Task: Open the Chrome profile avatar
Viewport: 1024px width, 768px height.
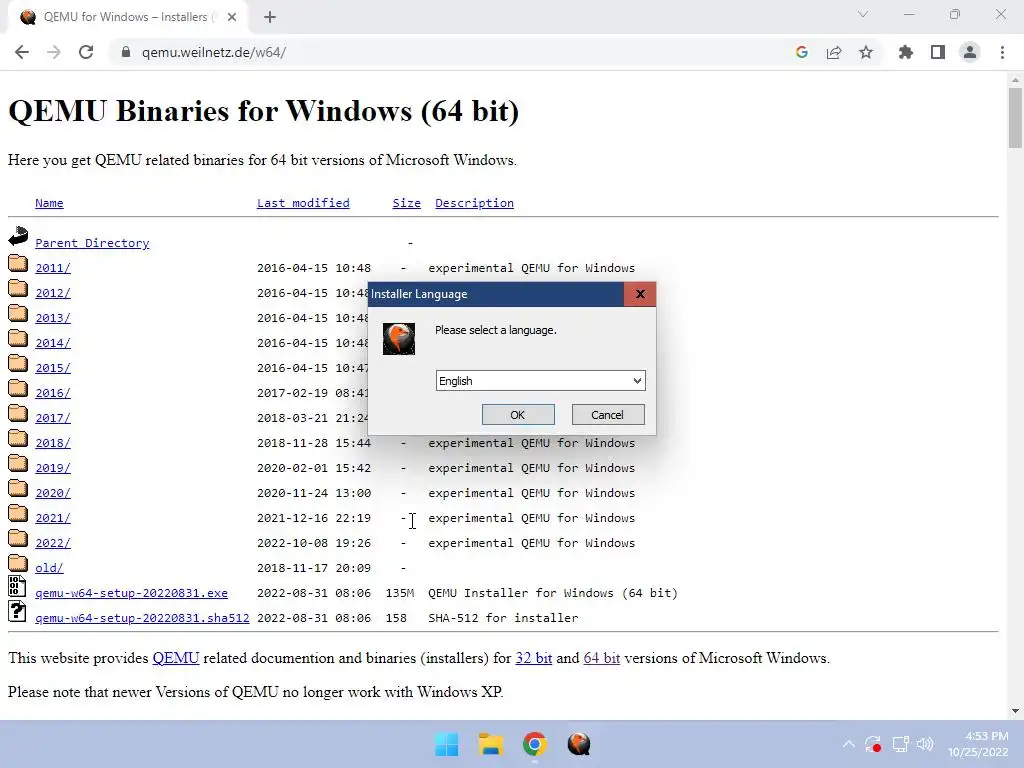Action: coord(970,52)
